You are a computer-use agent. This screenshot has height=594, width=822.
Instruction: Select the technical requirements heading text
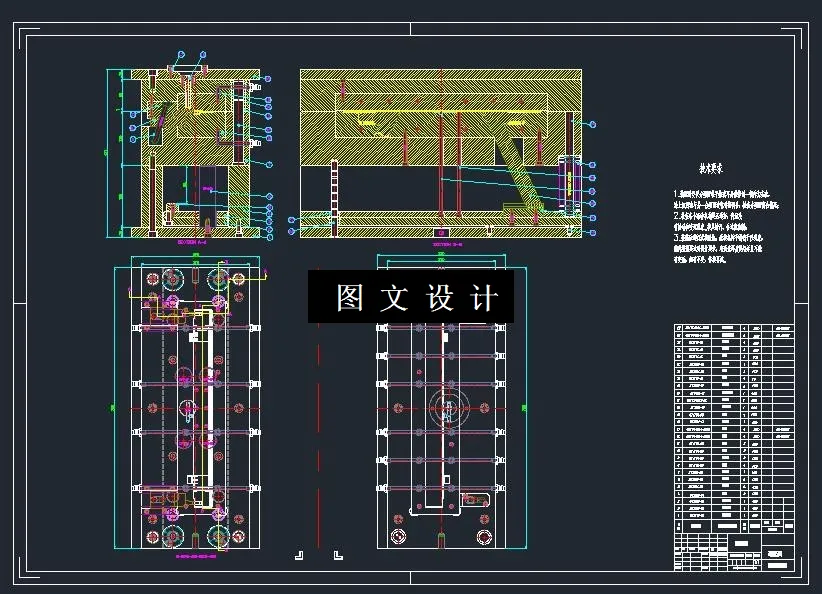[711, 169]
